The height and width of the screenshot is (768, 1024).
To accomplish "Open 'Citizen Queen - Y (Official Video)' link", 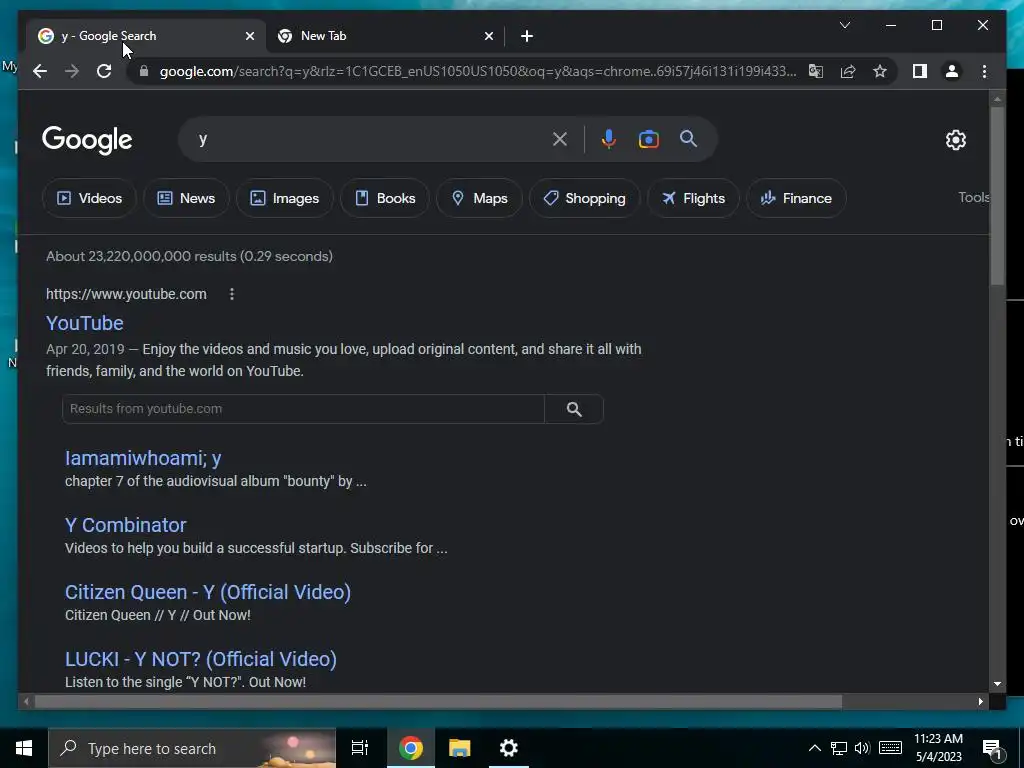I will (208, 592).
